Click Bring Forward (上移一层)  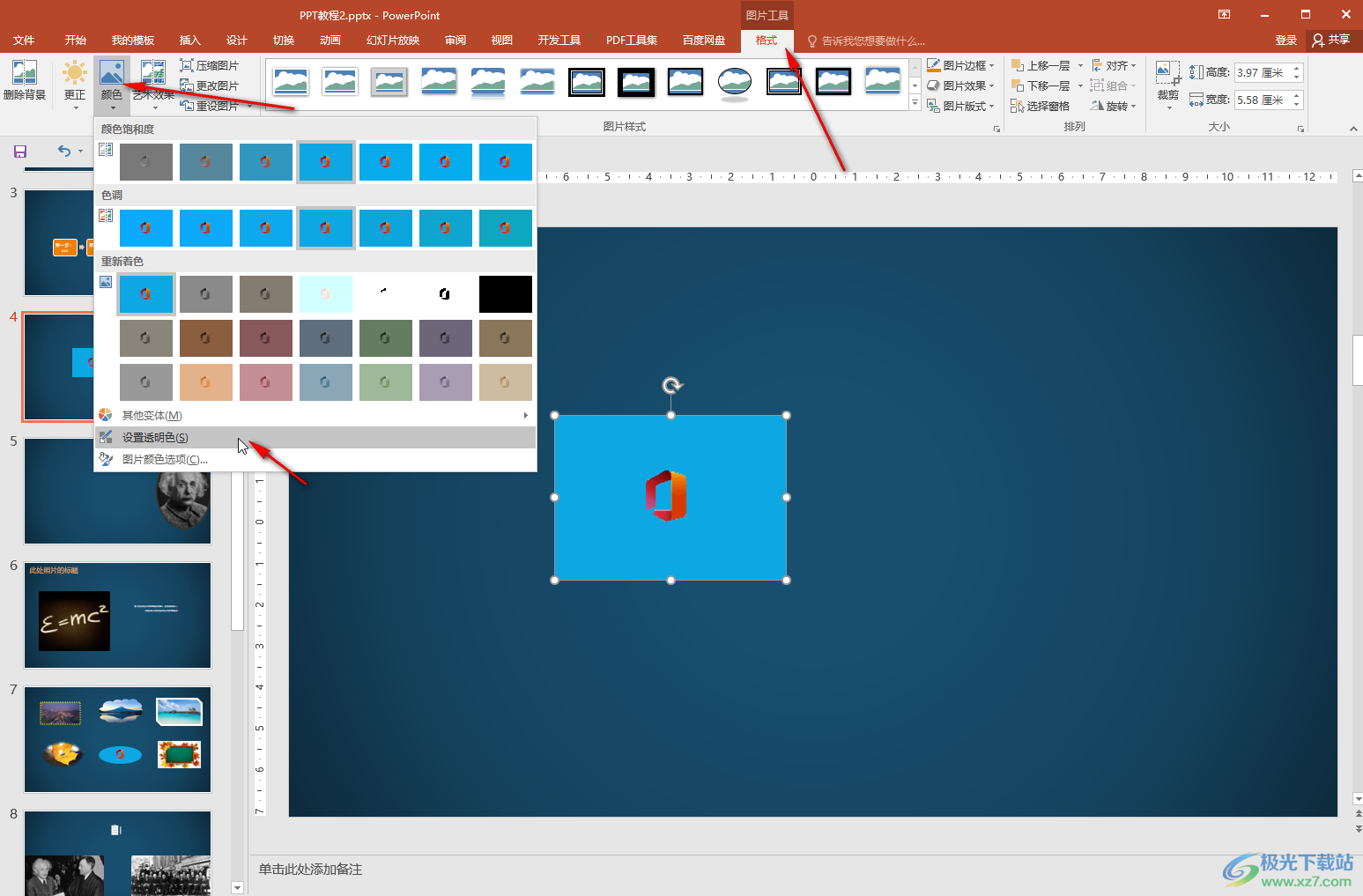click(1041, 65)
